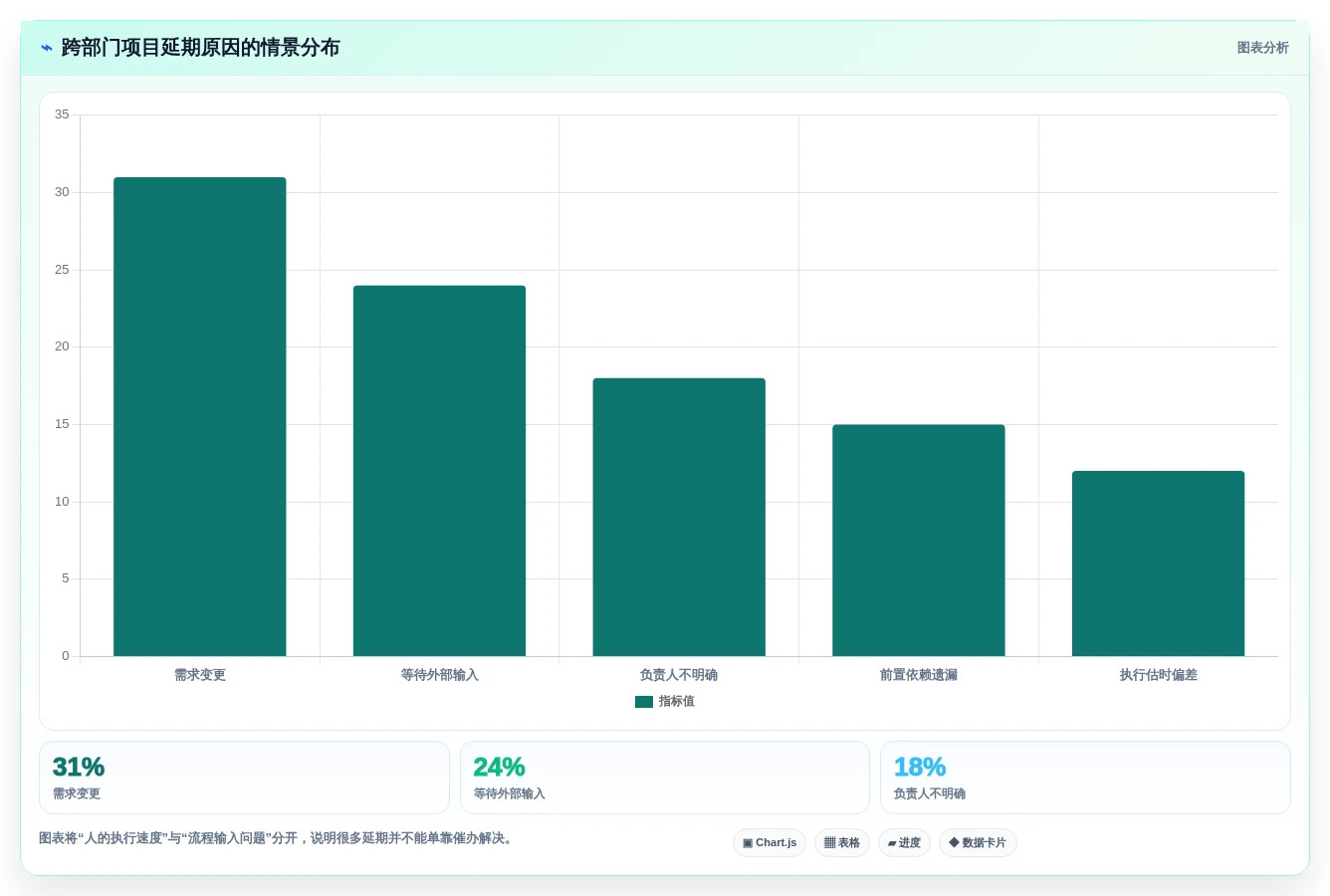Click the 需求变更 x-axis label
The height and width of the screenshot is (896, 1330).
click(200, 675)
